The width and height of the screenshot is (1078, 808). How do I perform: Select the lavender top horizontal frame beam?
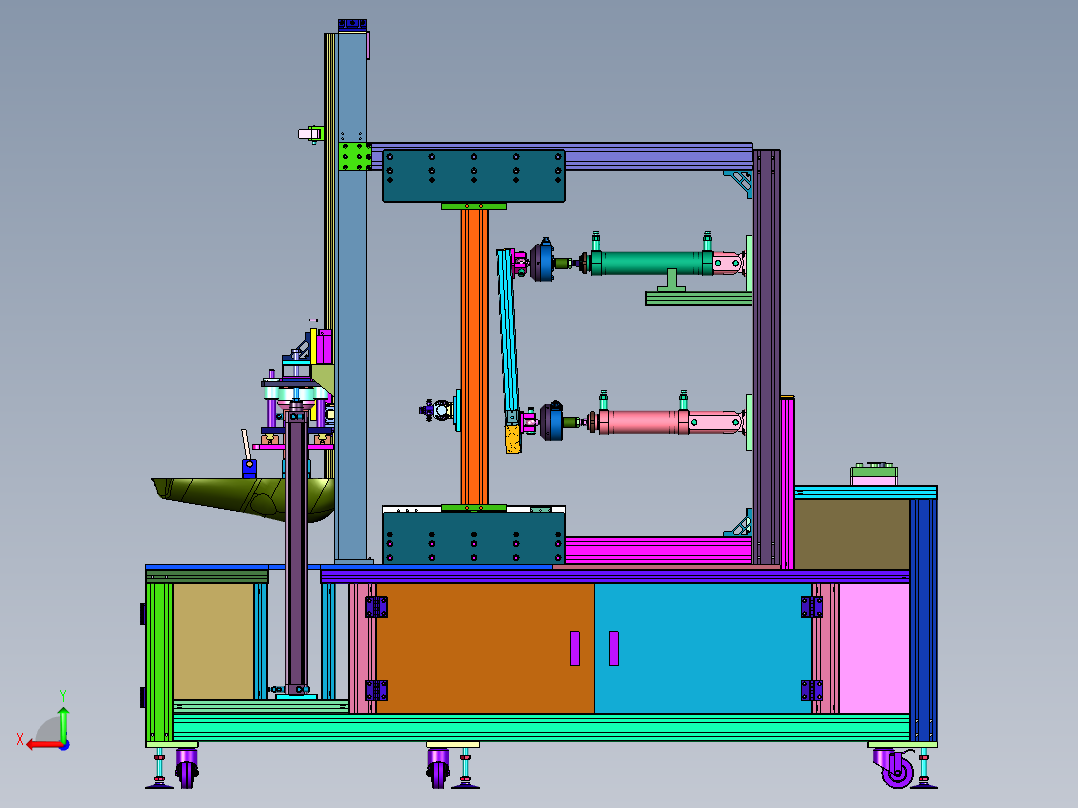(x=562, y=157)
